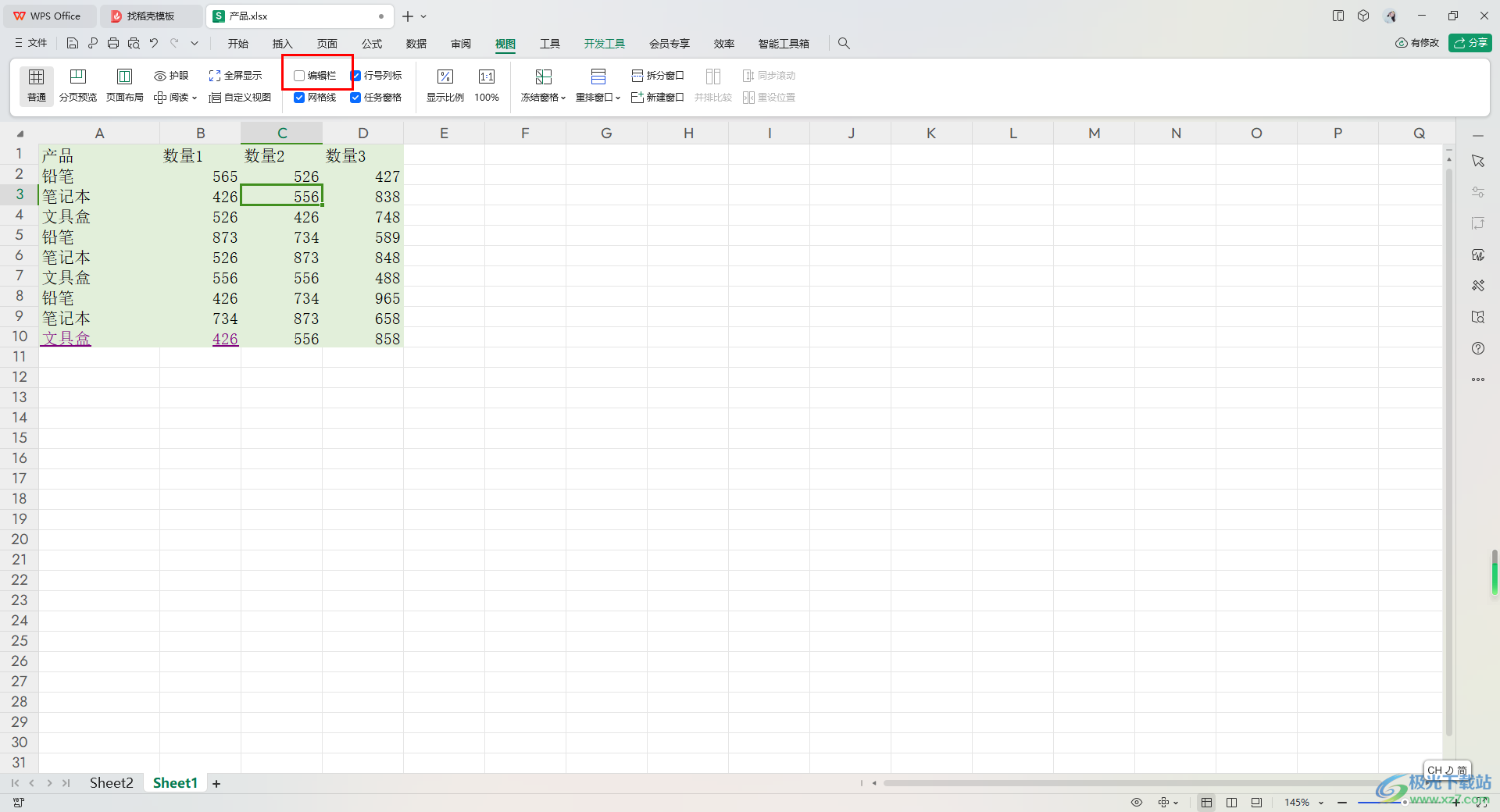This screenshot has width=1500, height=812.
Task: Add a new sheet with plus button
Action: click(x=216, y=784)
